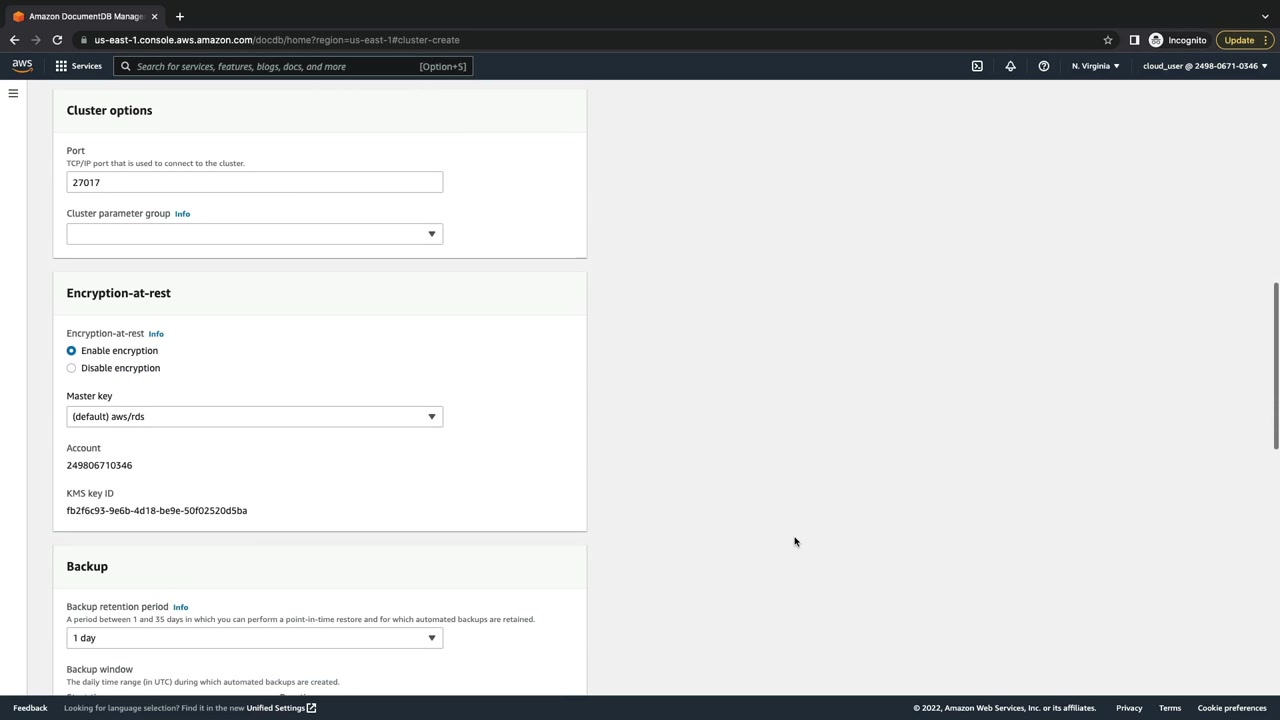
Task: Click the browser address bar URL
Action: [277, 40]
